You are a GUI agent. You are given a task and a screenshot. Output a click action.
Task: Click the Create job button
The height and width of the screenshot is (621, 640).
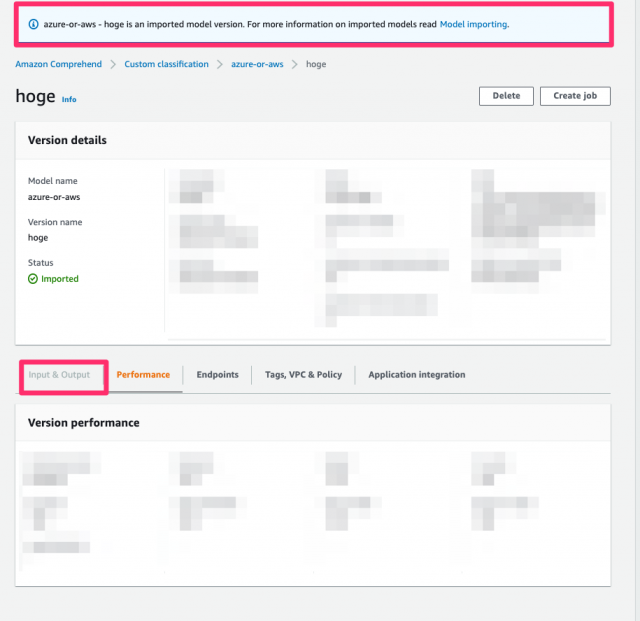(575, 96)
